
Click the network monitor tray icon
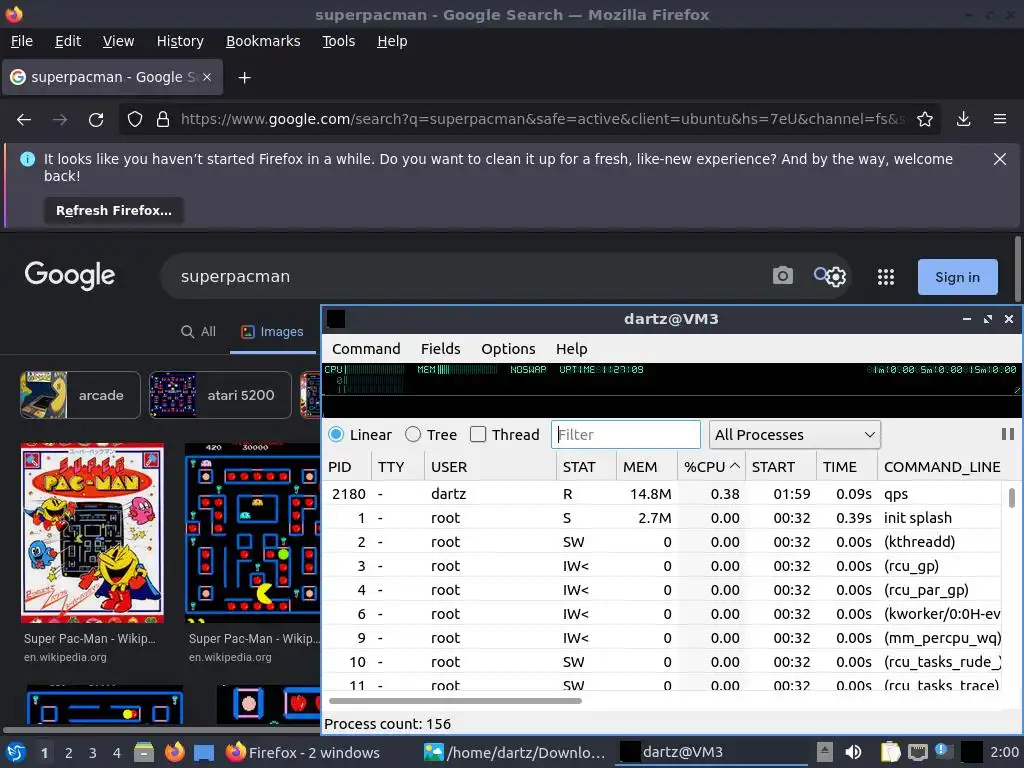918,752
